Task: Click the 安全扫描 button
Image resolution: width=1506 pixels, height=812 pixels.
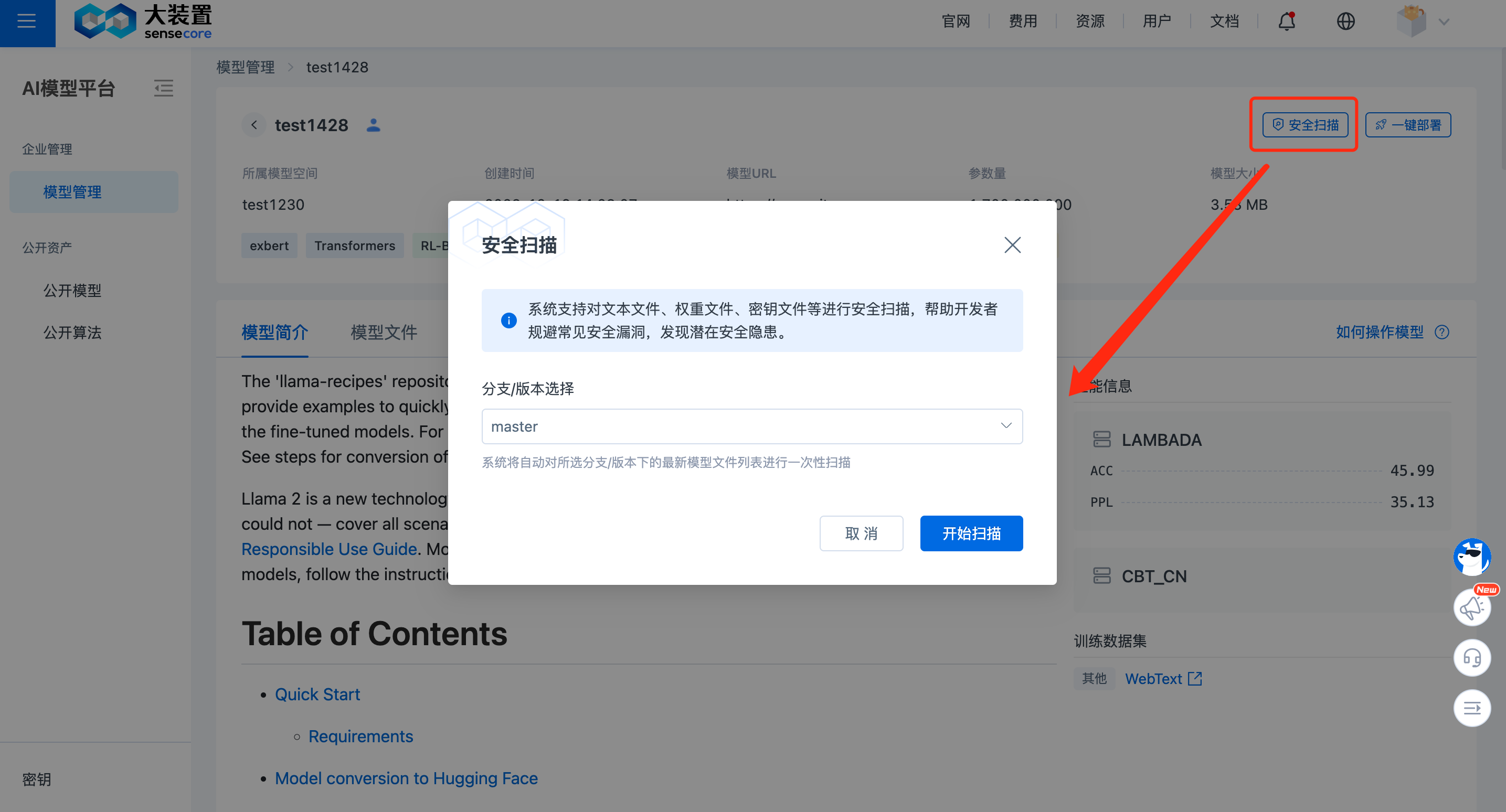Action: click(1305, 125)
